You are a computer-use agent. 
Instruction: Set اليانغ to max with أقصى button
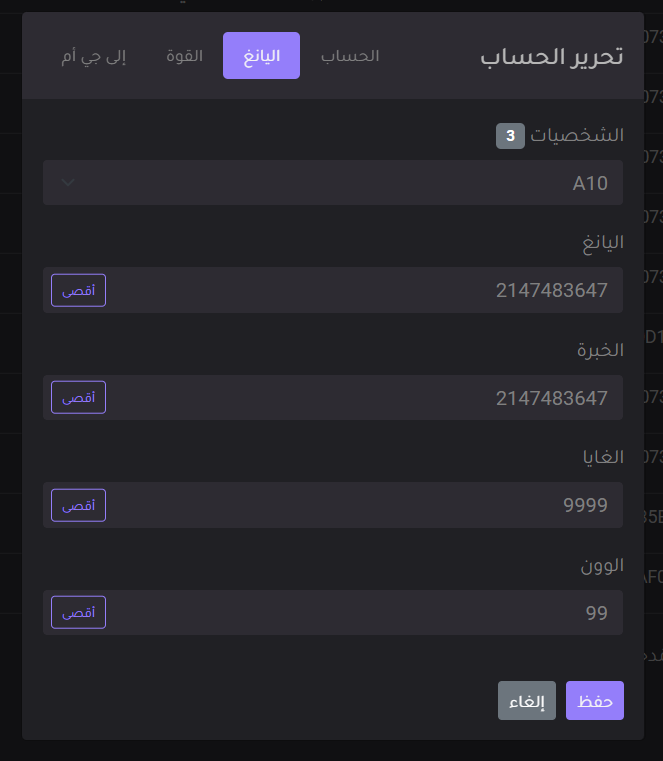(79, 290)
